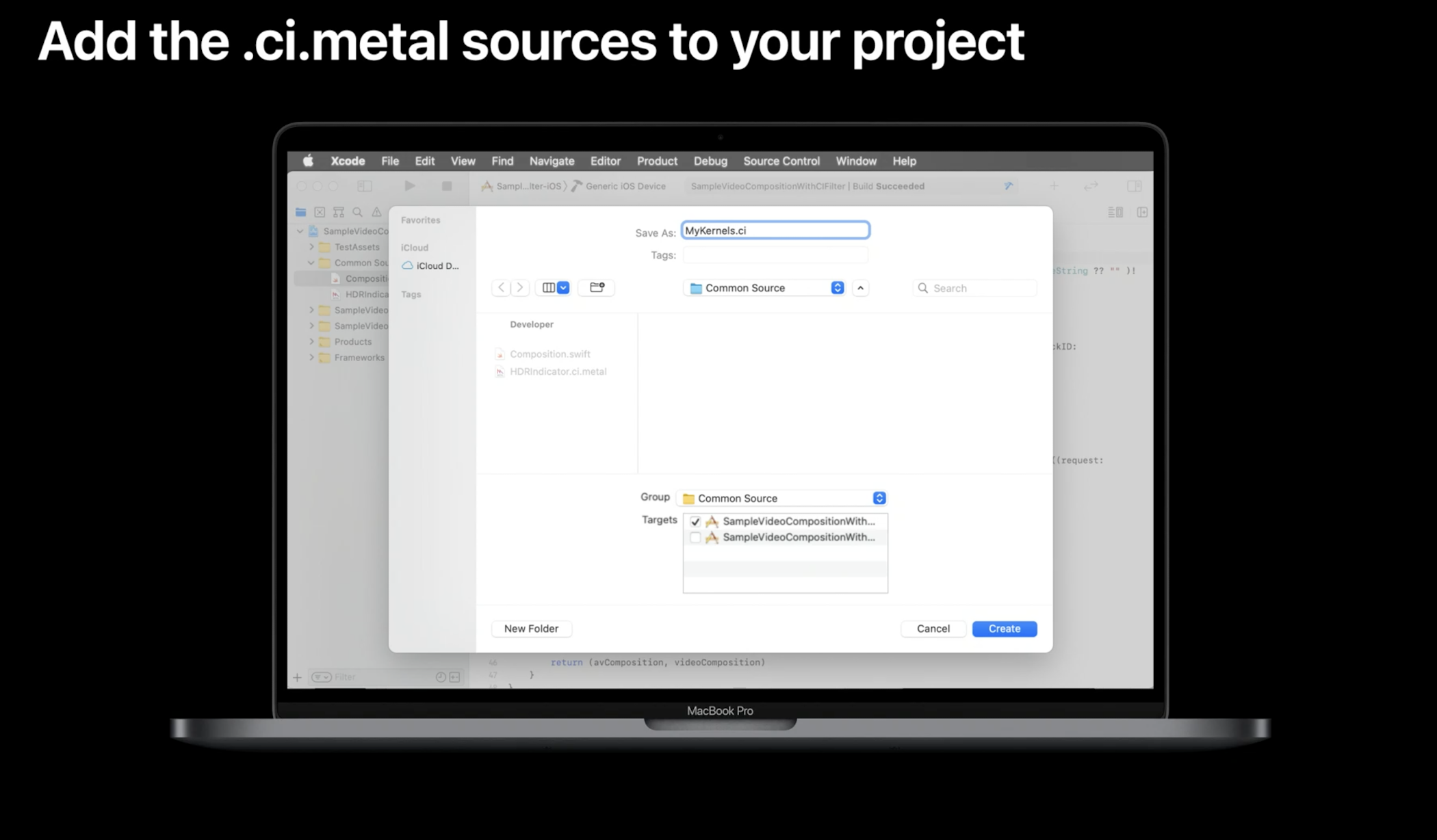Click the Stop button in Xcode toolbar
This screenshot has width=1437, height=840.
[x=447, y=186]
